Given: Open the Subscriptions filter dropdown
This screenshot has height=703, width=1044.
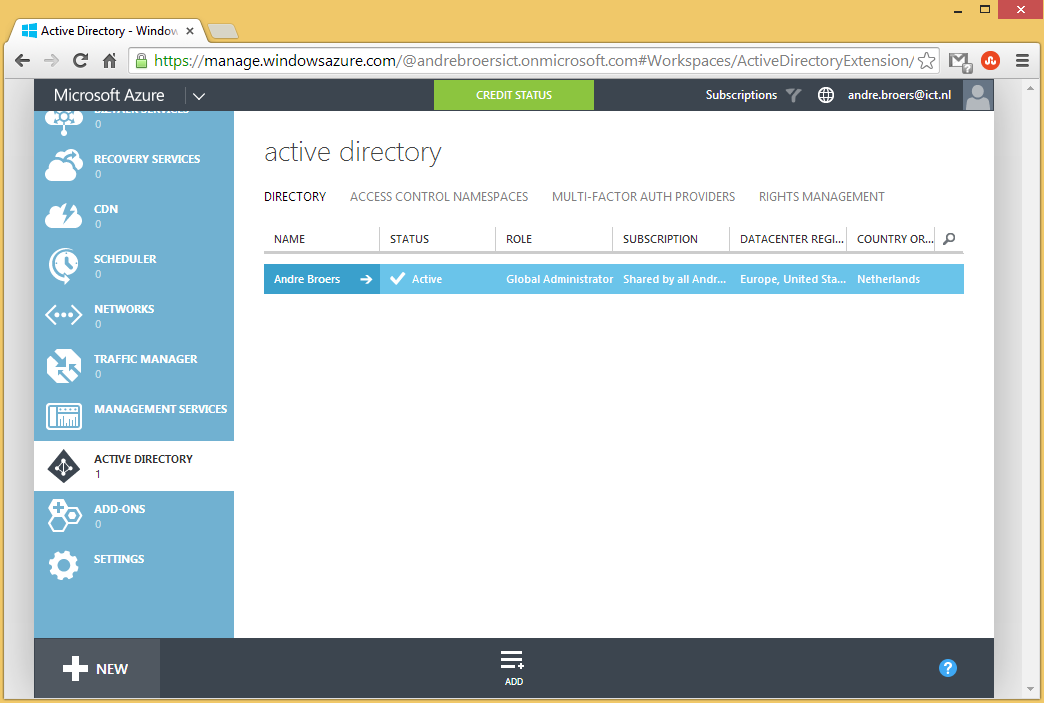Looking at the screenshot, I should click(793, 95).
